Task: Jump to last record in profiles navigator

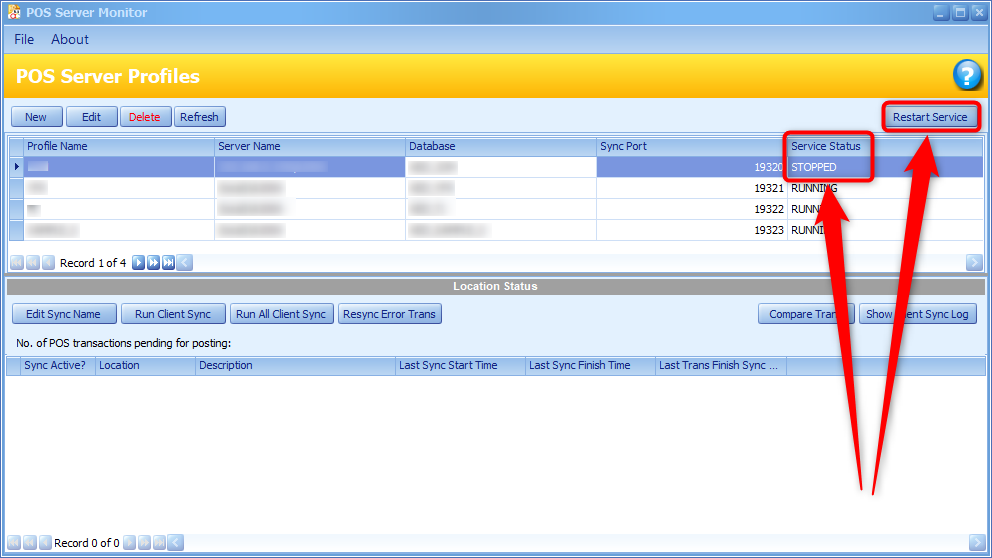Action: [x=169, y=263]
